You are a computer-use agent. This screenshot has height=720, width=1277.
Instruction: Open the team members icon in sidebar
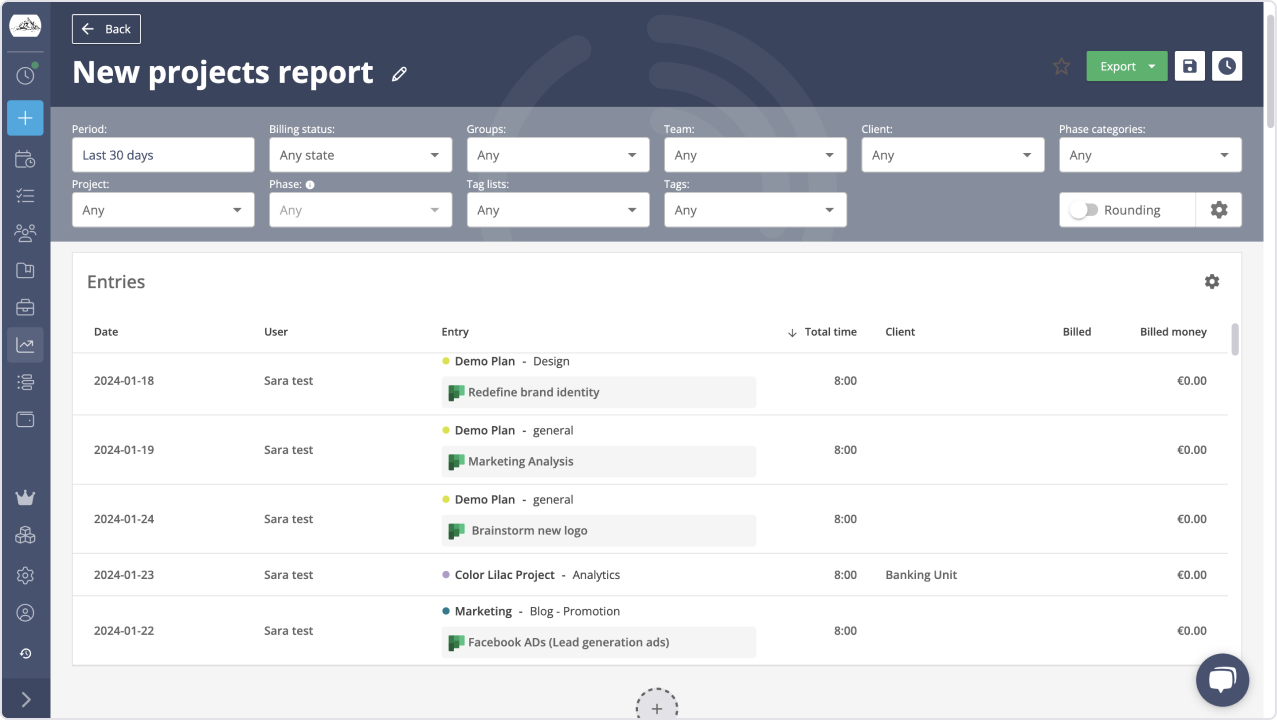click(x=25, y=232)
